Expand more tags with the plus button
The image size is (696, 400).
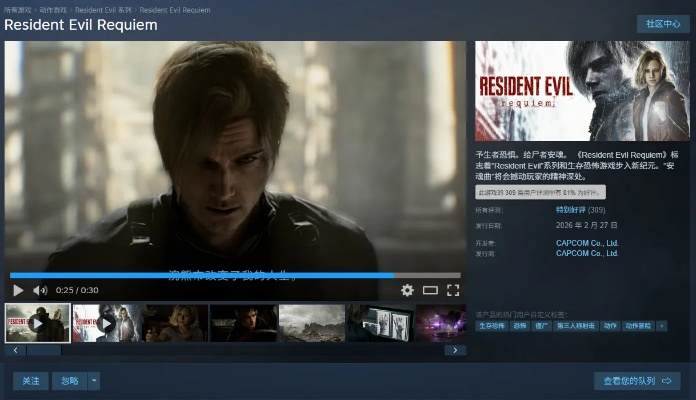[x=661, y=326]
